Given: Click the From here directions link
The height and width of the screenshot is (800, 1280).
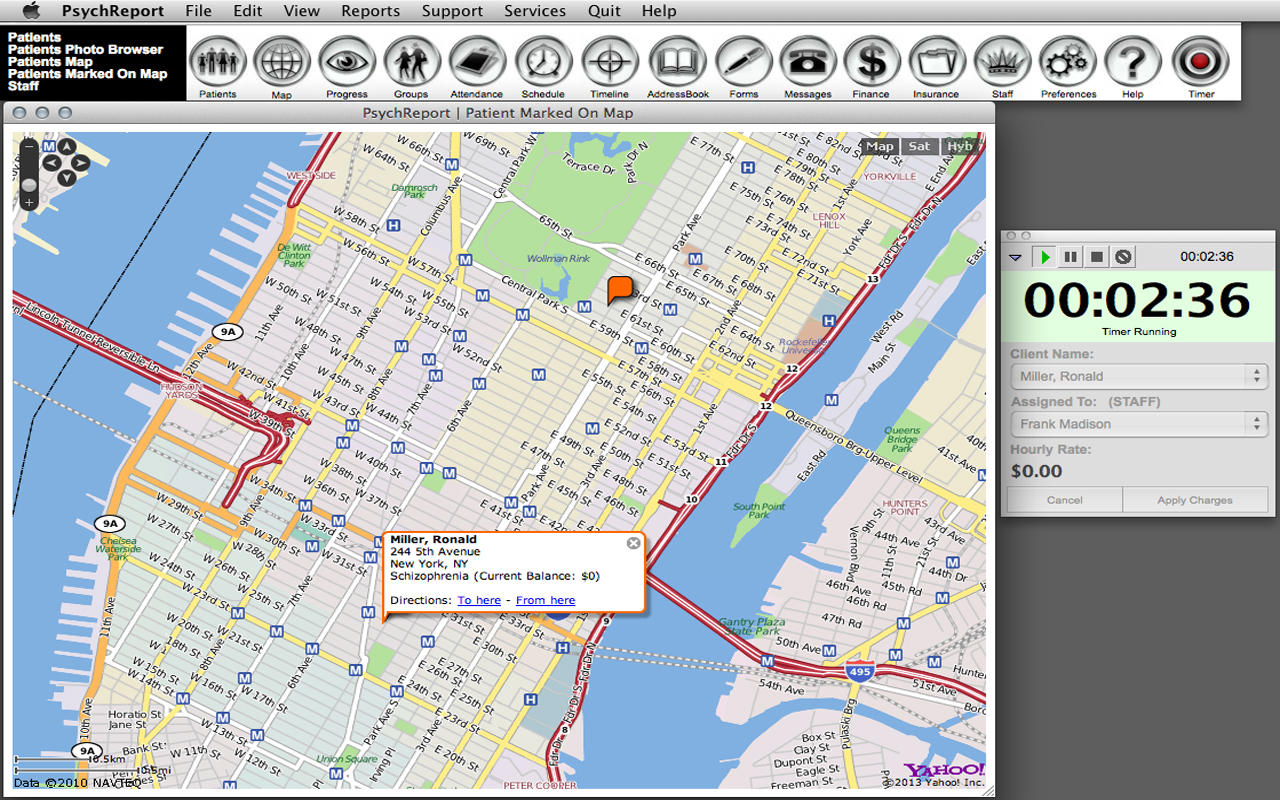Looking at the screenshot, I should point(546,600).
